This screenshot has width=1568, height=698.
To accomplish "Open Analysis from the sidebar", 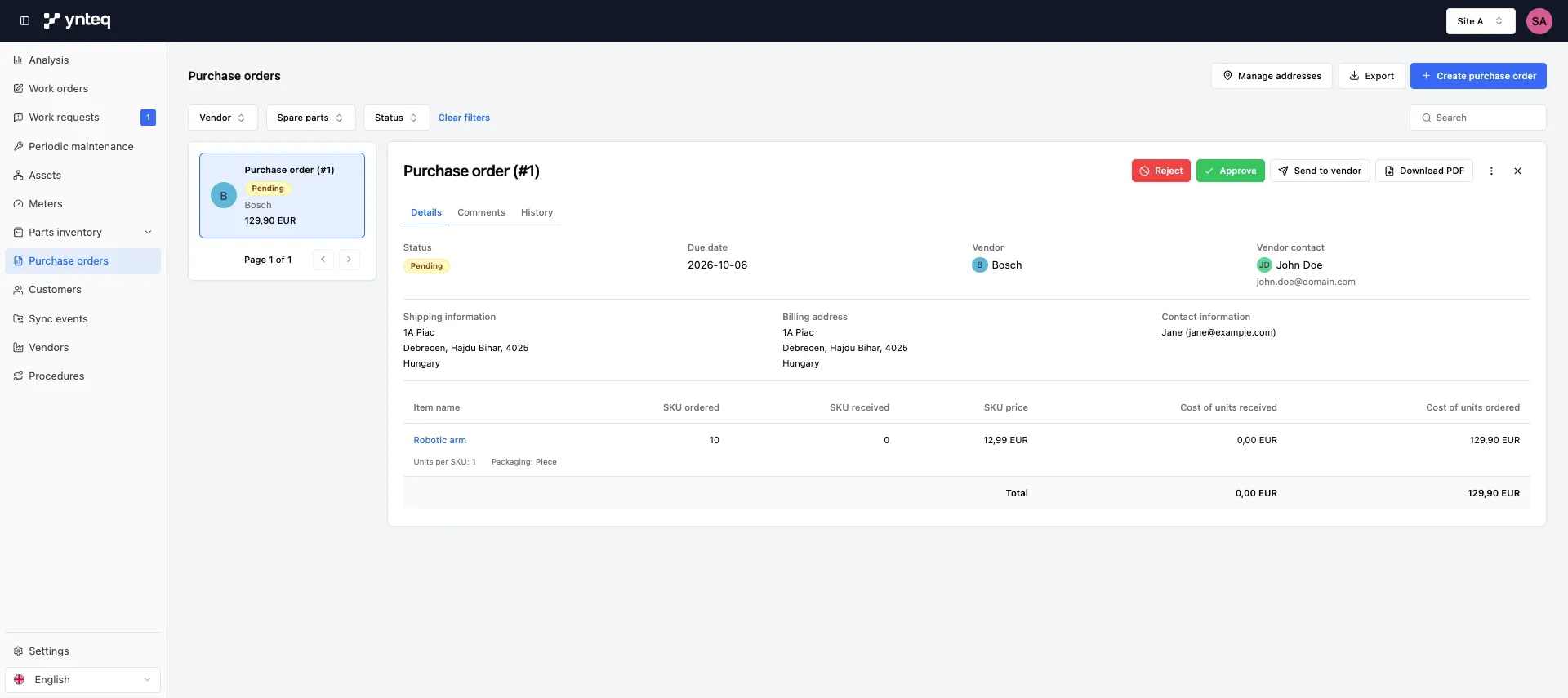I will pos(82,60).
